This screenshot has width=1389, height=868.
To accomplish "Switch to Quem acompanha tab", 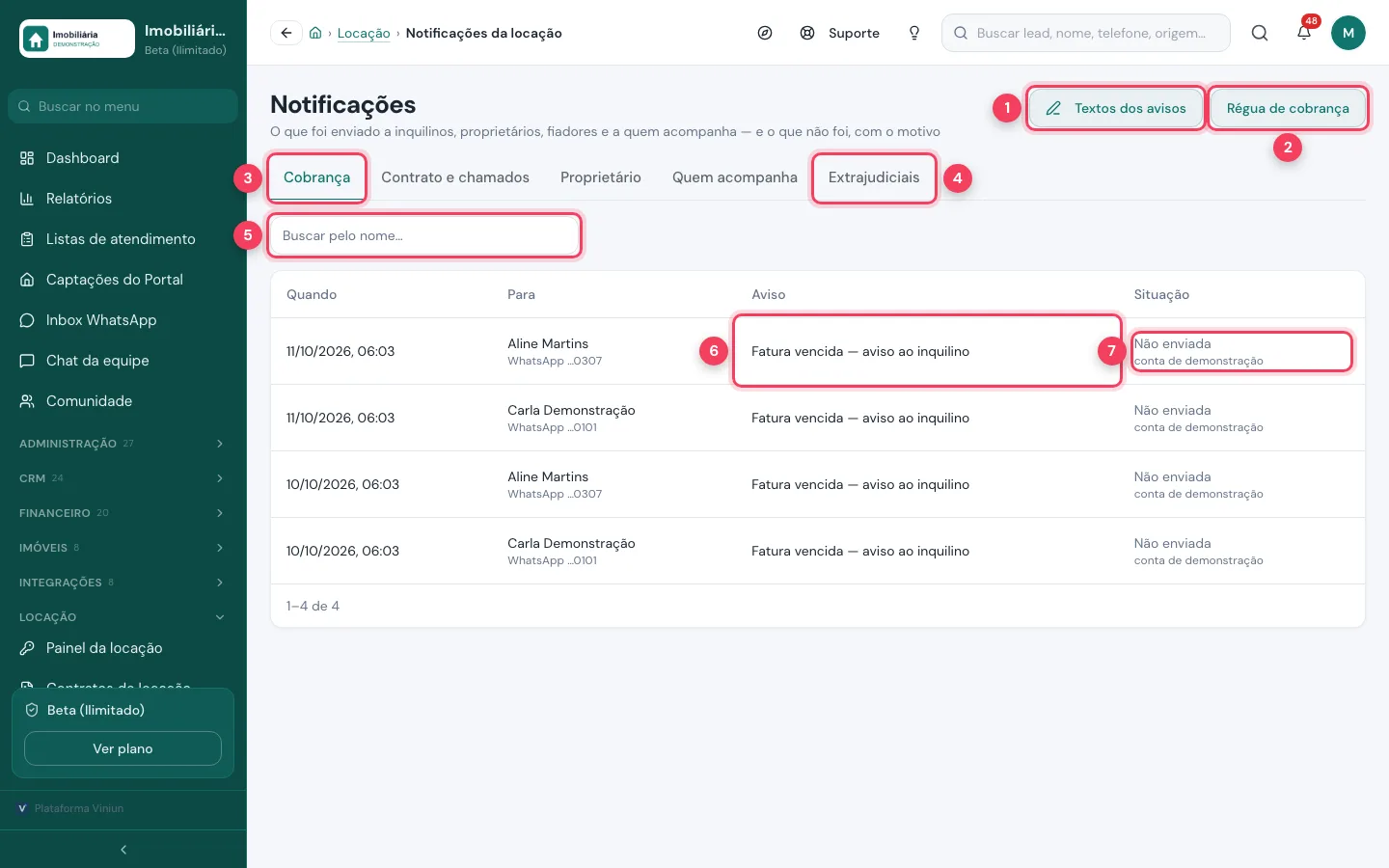I will (x=735, y=177).
